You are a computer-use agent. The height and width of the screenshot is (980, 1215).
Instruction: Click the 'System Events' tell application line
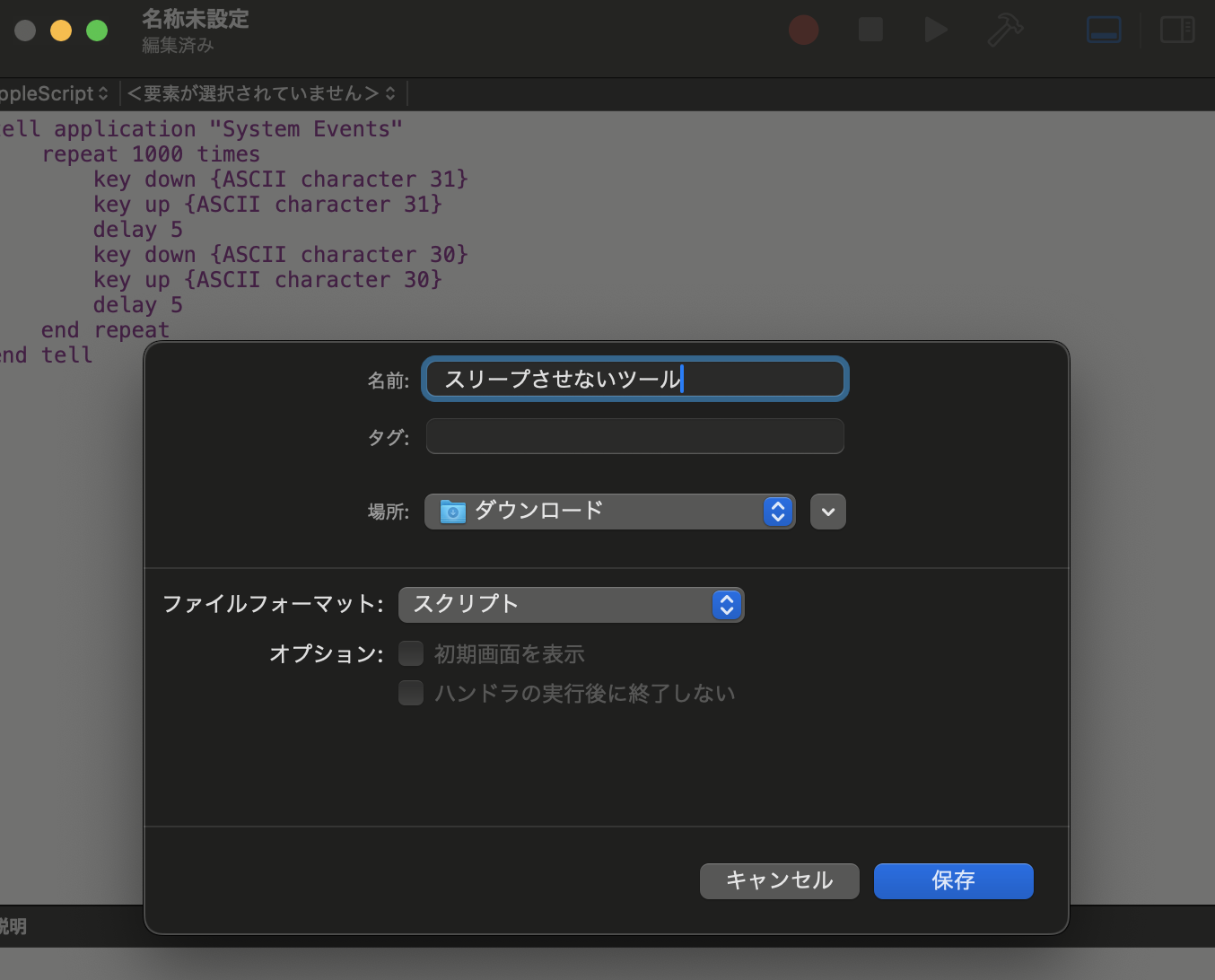(x=201, y=129)
